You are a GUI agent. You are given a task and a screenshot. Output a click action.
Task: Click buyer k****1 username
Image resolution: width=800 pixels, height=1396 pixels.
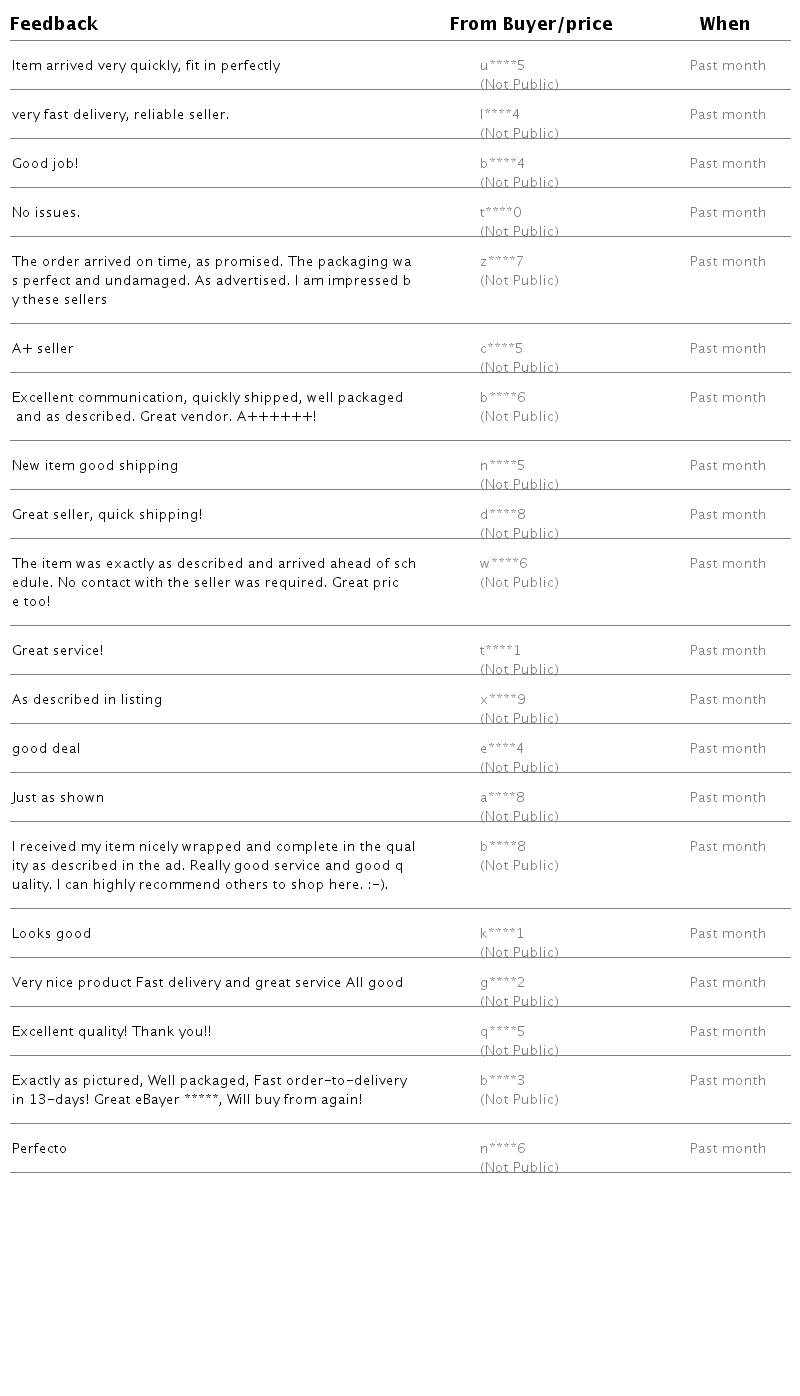(502, 934)
